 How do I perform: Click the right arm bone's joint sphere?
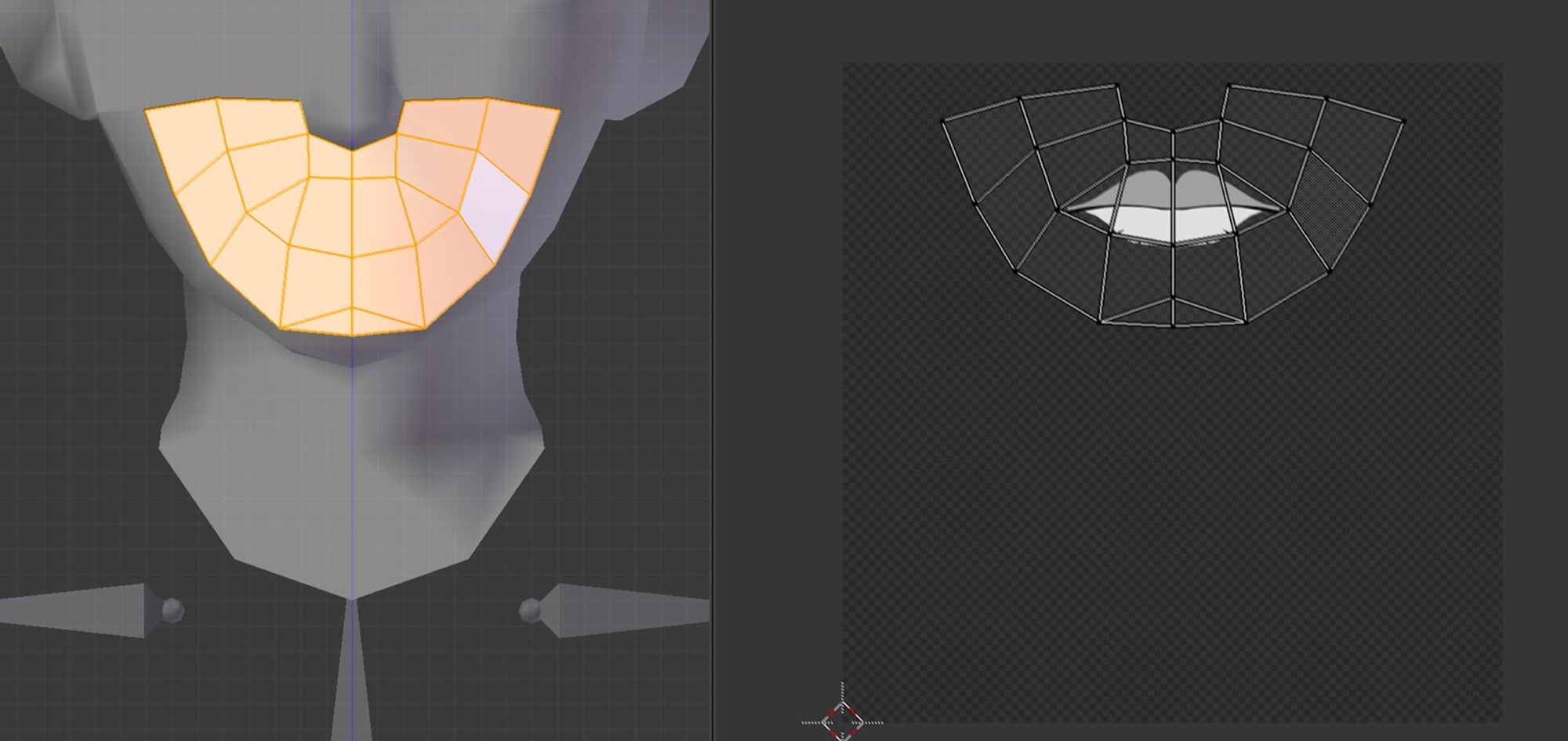click(531, 609)
